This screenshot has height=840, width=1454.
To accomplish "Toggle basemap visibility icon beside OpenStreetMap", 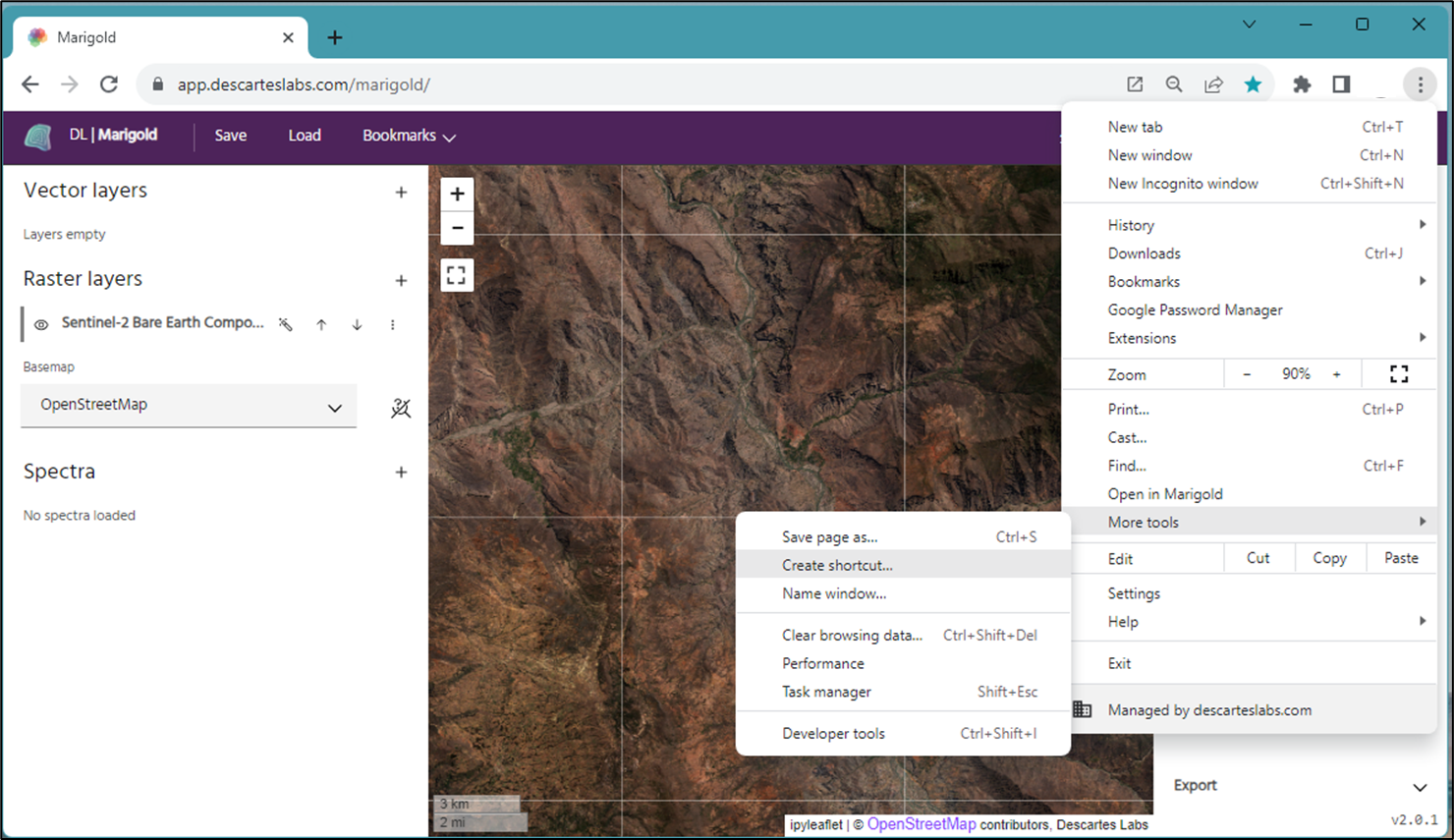I will [401, 408].
